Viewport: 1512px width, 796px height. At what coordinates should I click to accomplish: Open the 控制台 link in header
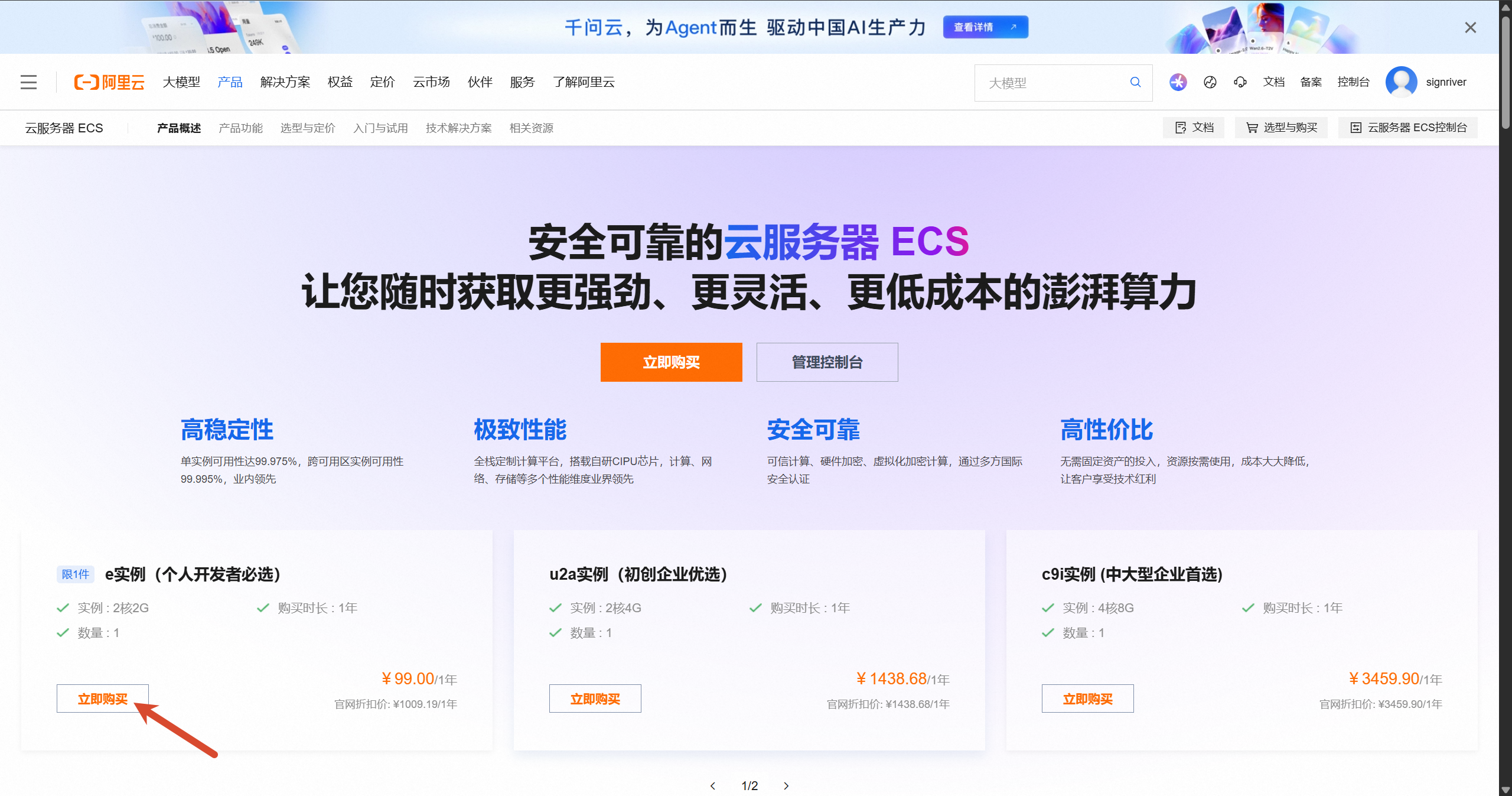(x=1354, y=82)
